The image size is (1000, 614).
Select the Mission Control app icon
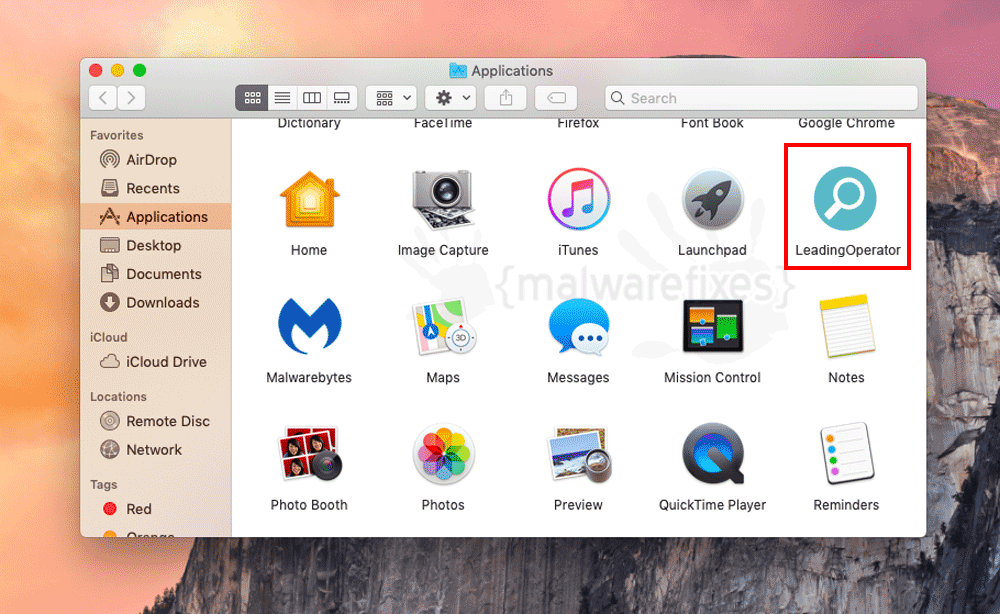click(712, 326)
